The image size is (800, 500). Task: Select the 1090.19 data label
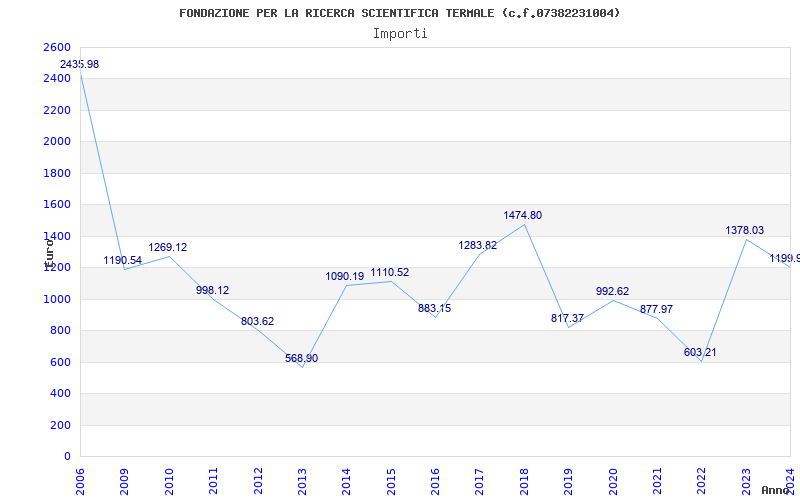coord(345,276)
